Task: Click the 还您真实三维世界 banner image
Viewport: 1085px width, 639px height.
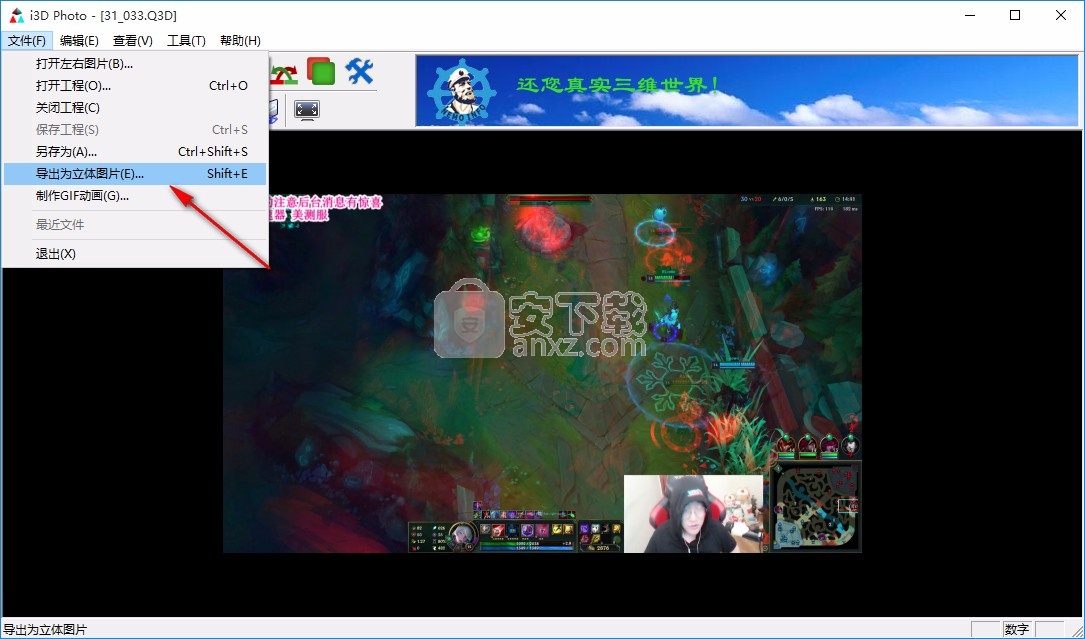Action: 747,91
